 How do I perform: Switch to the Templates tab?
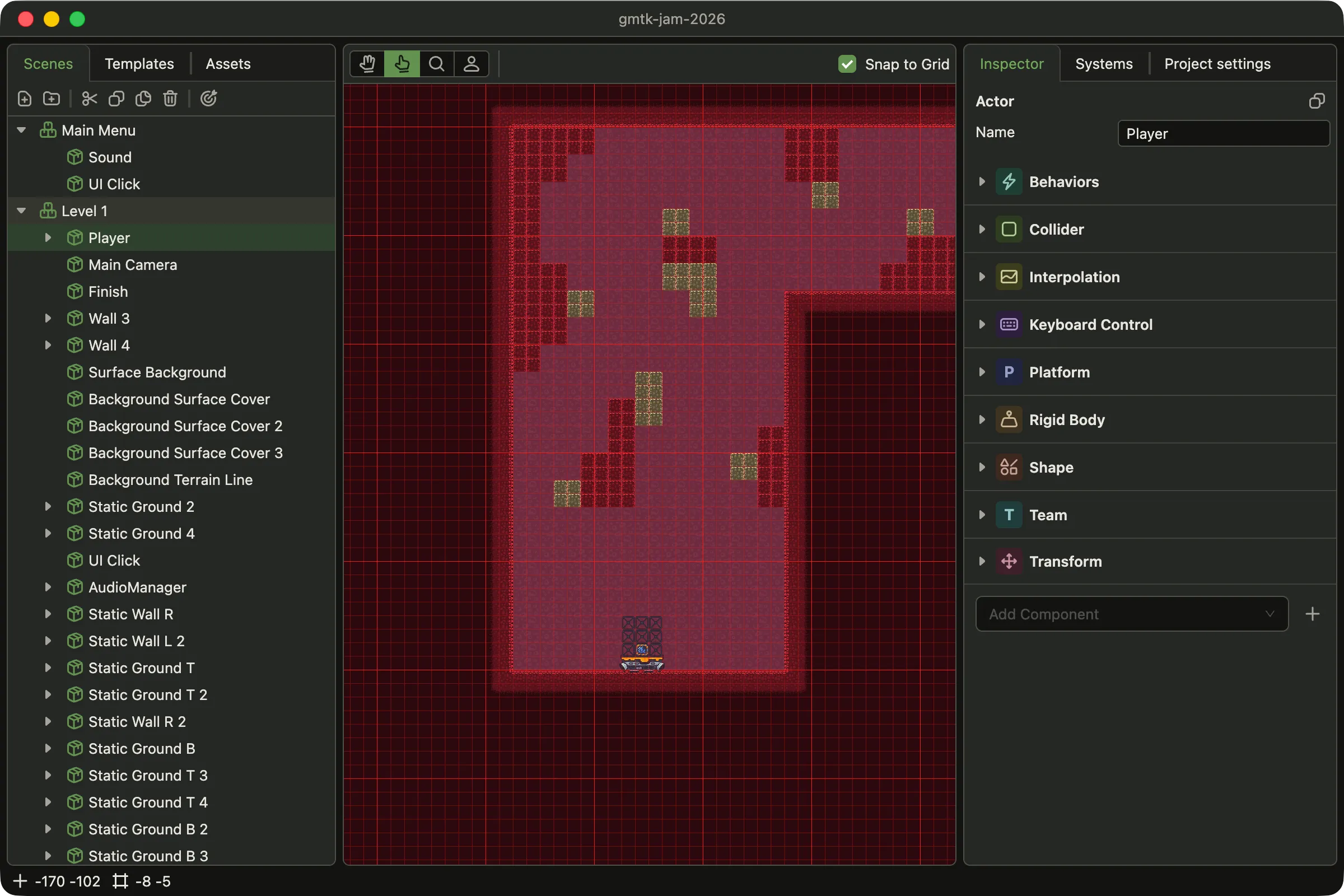click(139, 63)
